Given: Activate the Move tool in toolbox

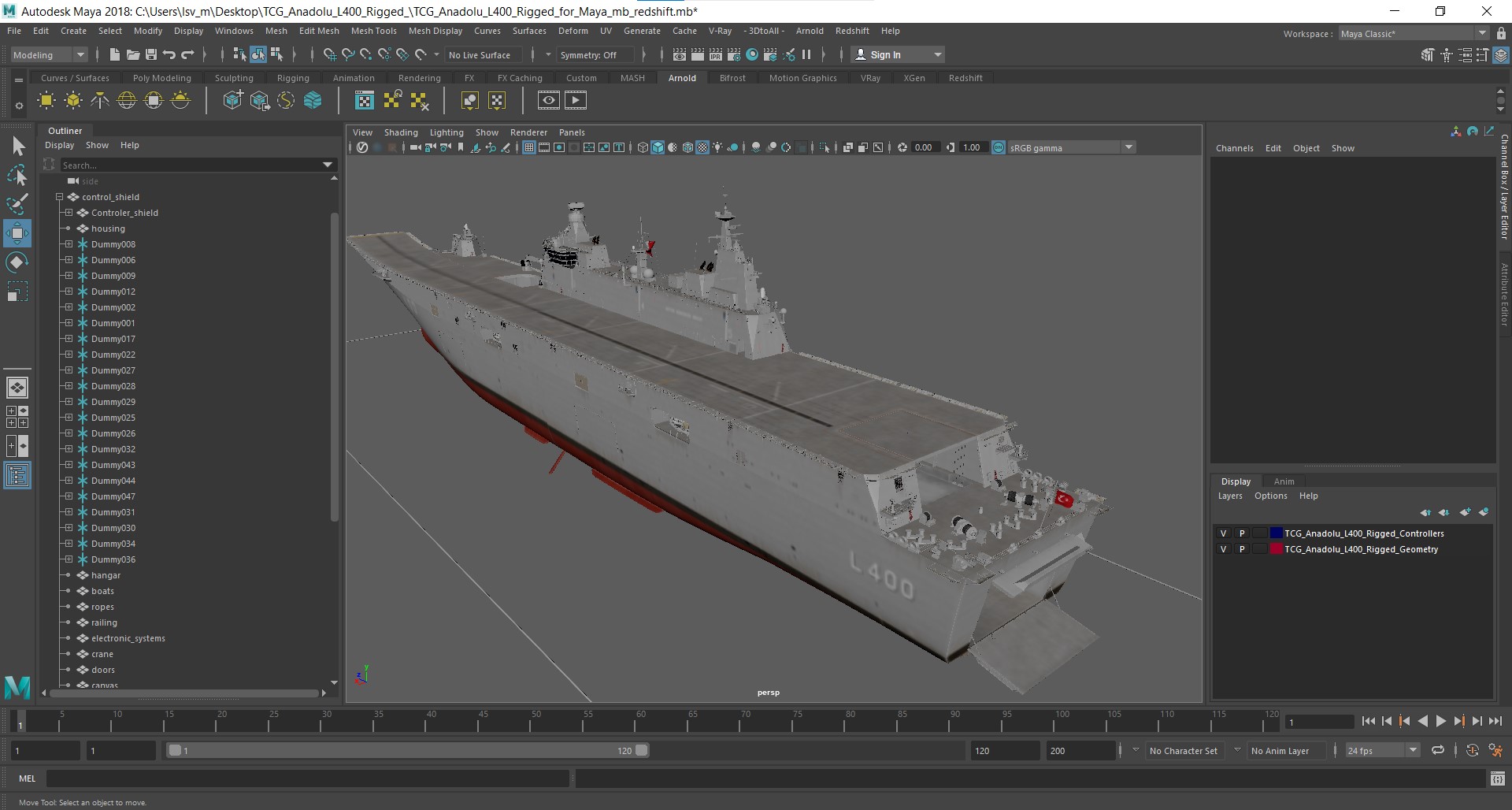Looking at the screenshot, I should point(17,233).
